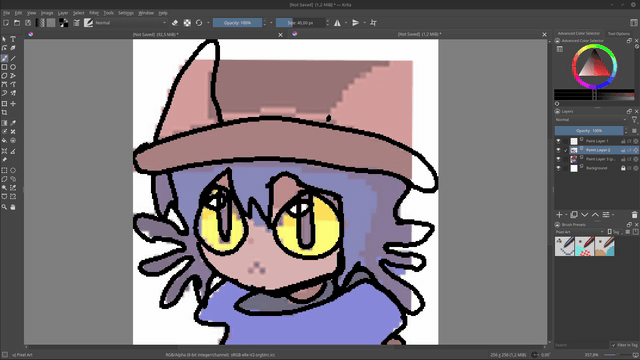Select the red pixel brush preset thumbnail
Image resolution: width=640 pixels, height=360 pixels.
point(584,247)
